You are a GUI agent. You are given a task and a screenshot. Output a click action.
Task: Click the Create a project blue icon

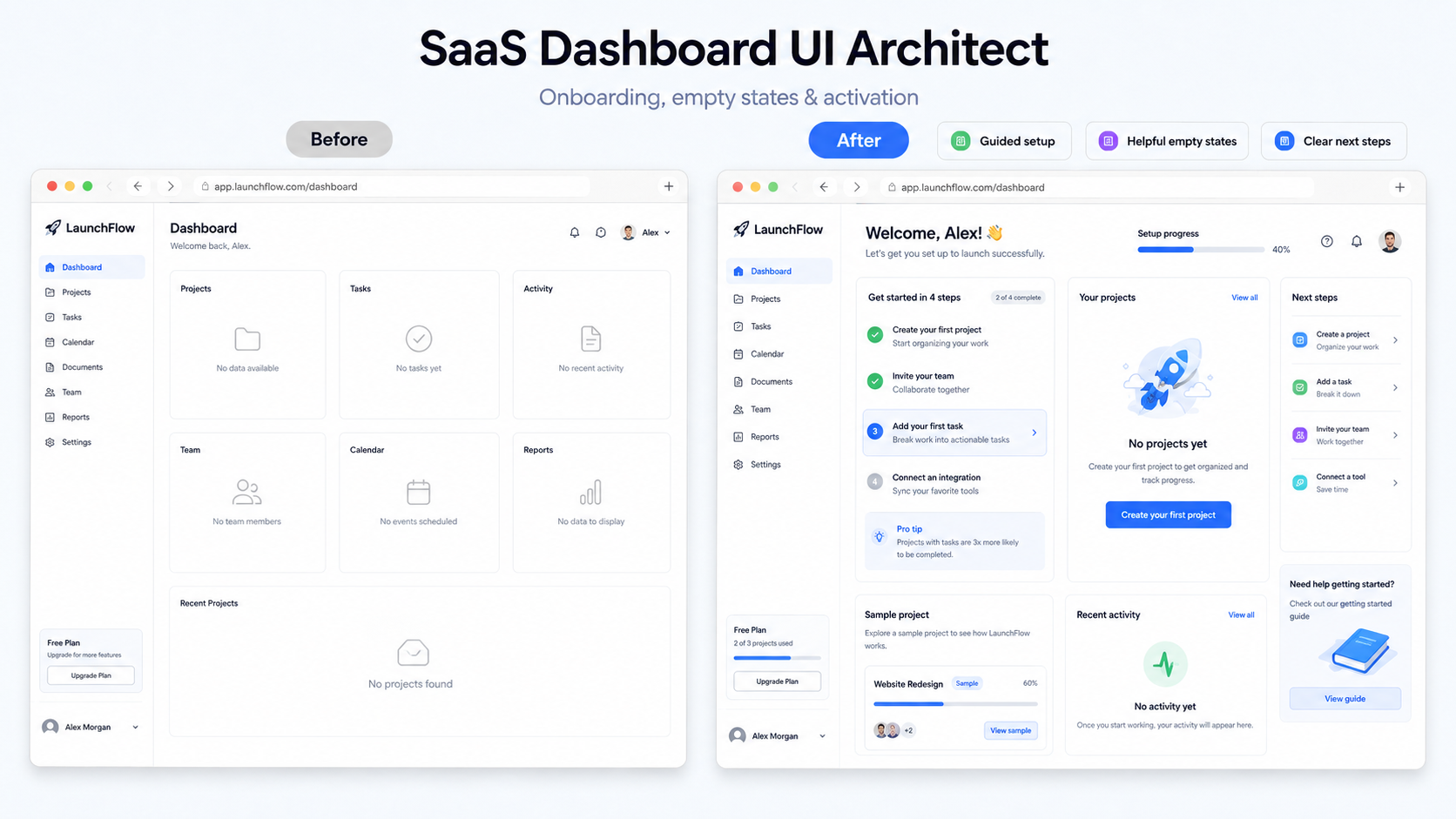1300,340
